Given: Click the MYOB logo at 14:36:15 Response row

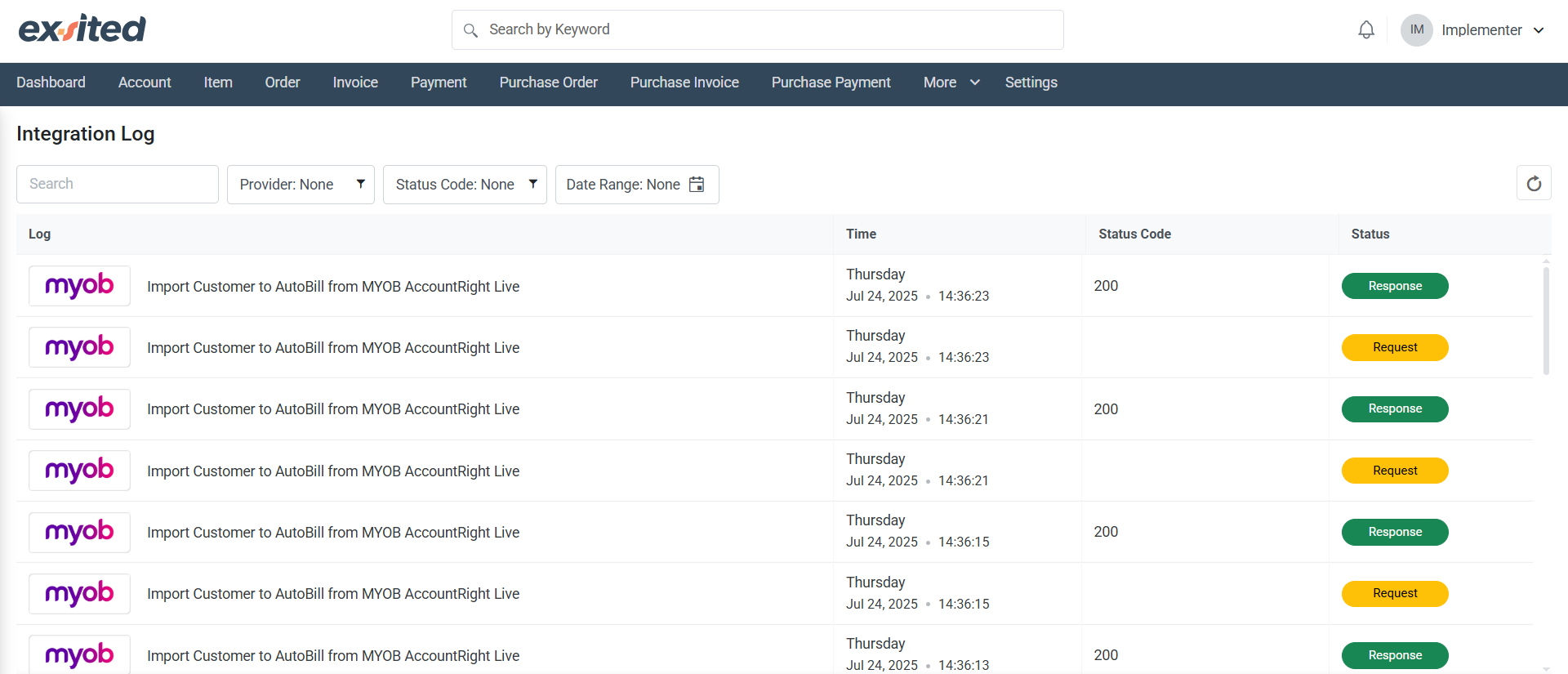Looking at the screenshot, I should pos(79,533).
